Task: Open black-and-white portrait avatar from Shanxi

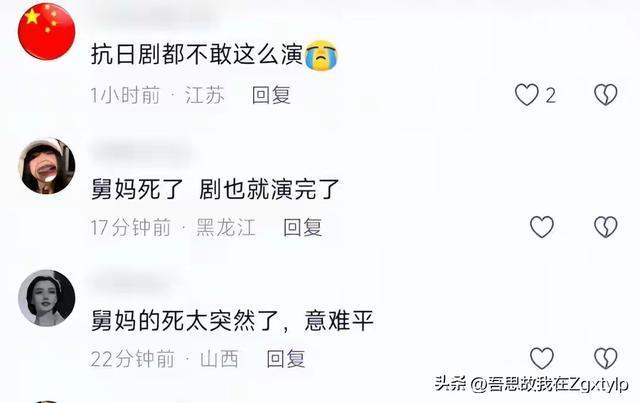Action: point(47,298)
